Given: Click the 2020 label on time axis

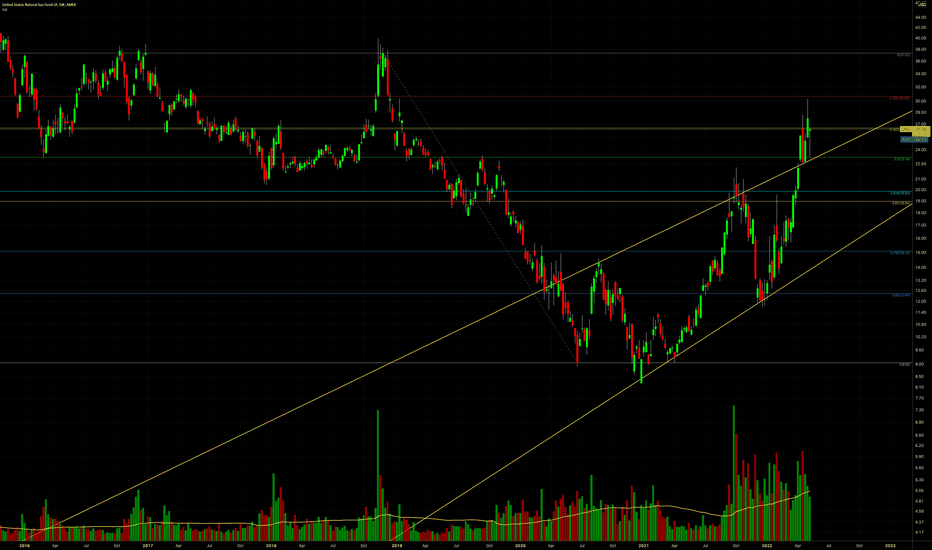Looking at the screenshot, I should point(520,545).
